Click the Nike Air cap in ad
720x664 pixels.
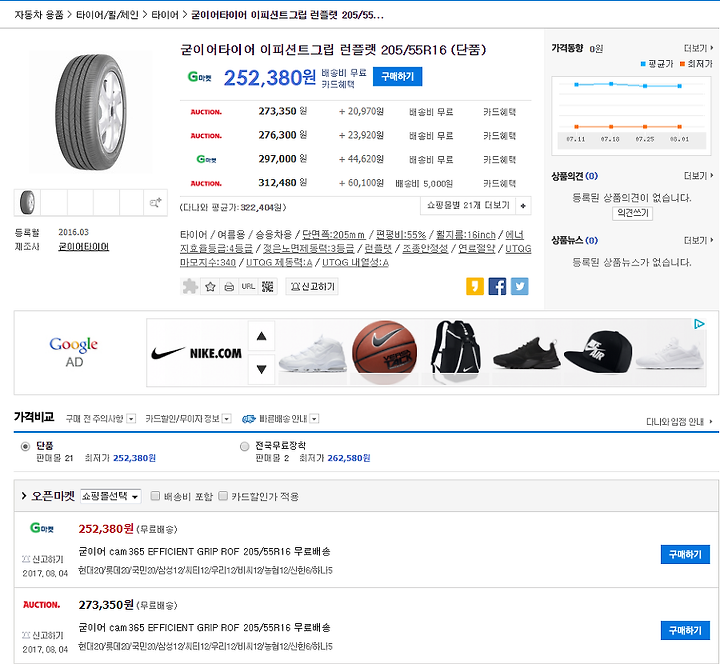pyautogui.click(x=597, y=352)
